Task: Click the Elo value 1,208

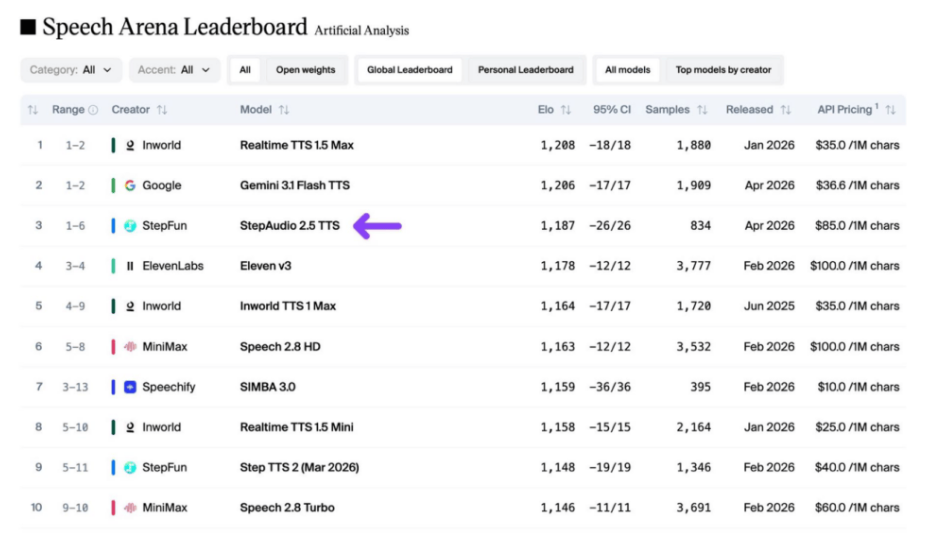Action: point(558,145)
